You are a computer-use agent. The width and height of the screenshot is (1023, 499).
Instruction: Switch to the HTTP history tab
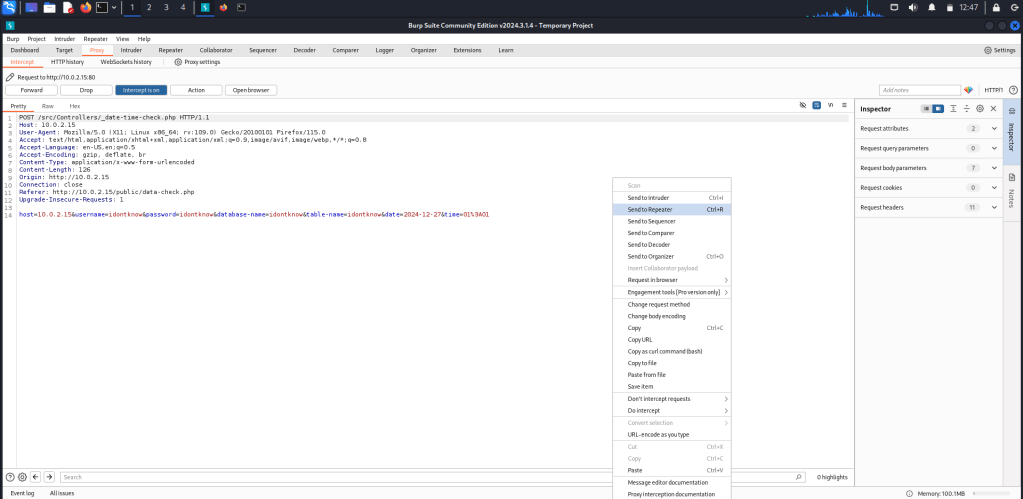pos(67,62)
